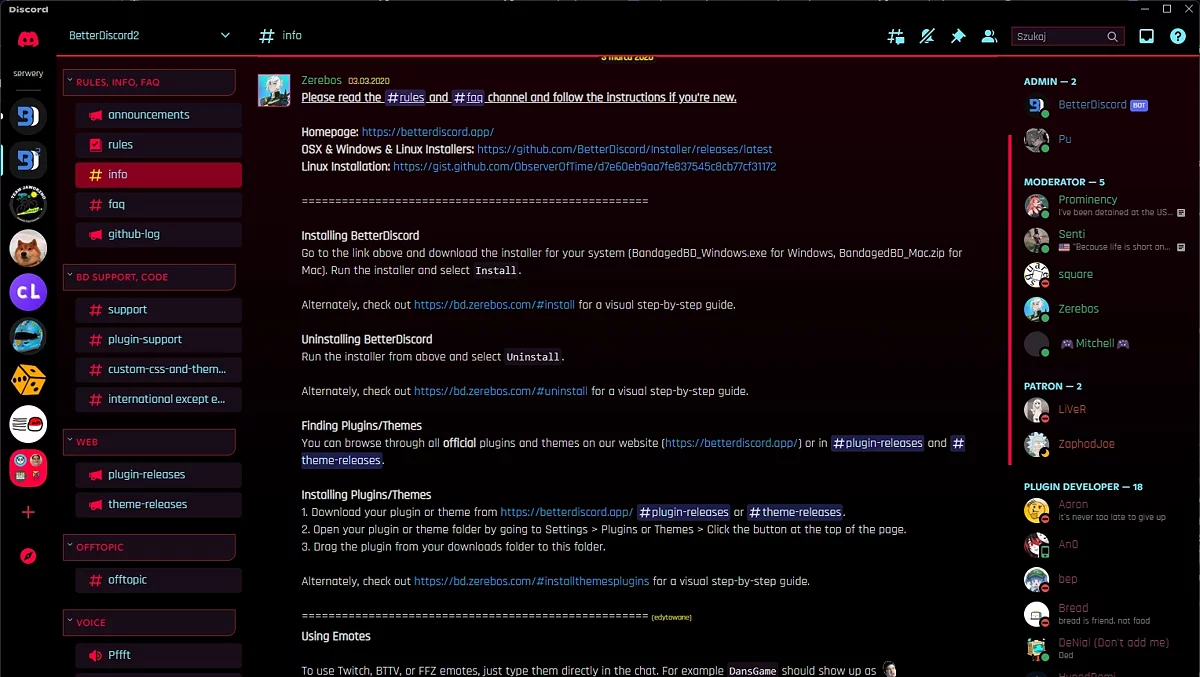Switch to the announcements channel

coord(158,115)
